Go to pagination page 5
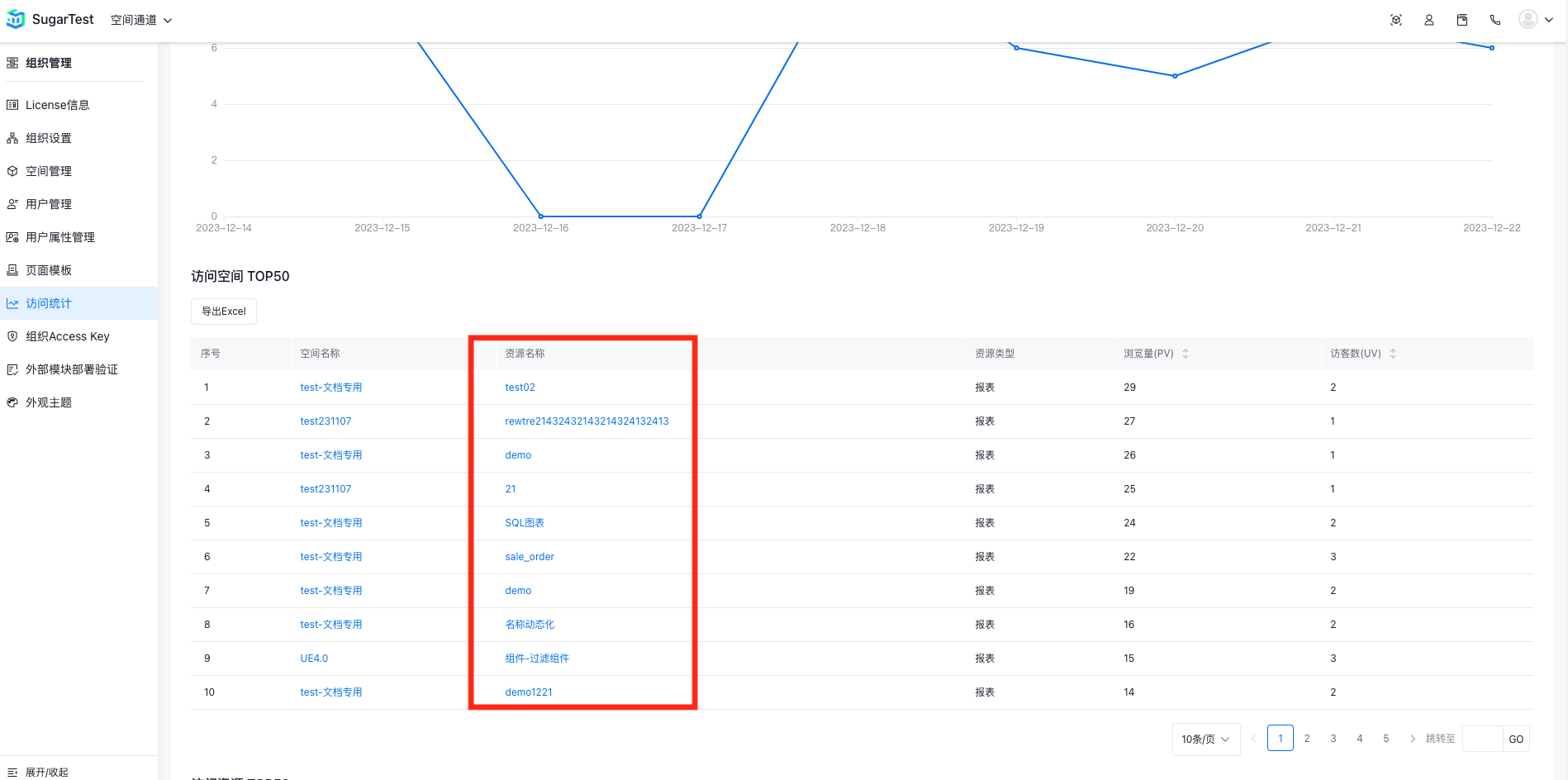 click(x=1386, y=739)
